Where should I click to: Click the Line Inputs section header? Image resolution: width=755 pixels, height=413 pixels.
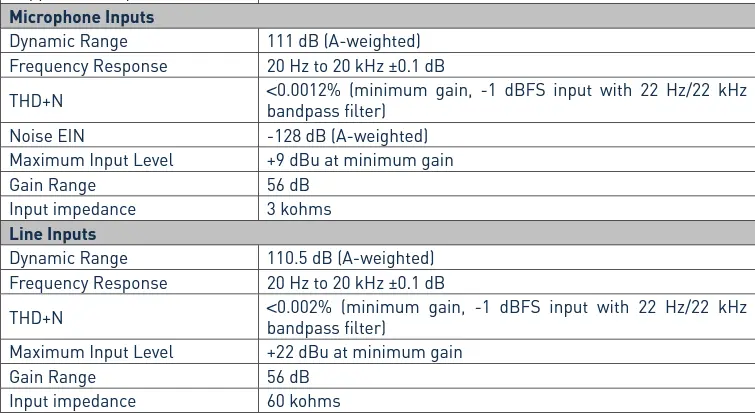coord(52,233)
